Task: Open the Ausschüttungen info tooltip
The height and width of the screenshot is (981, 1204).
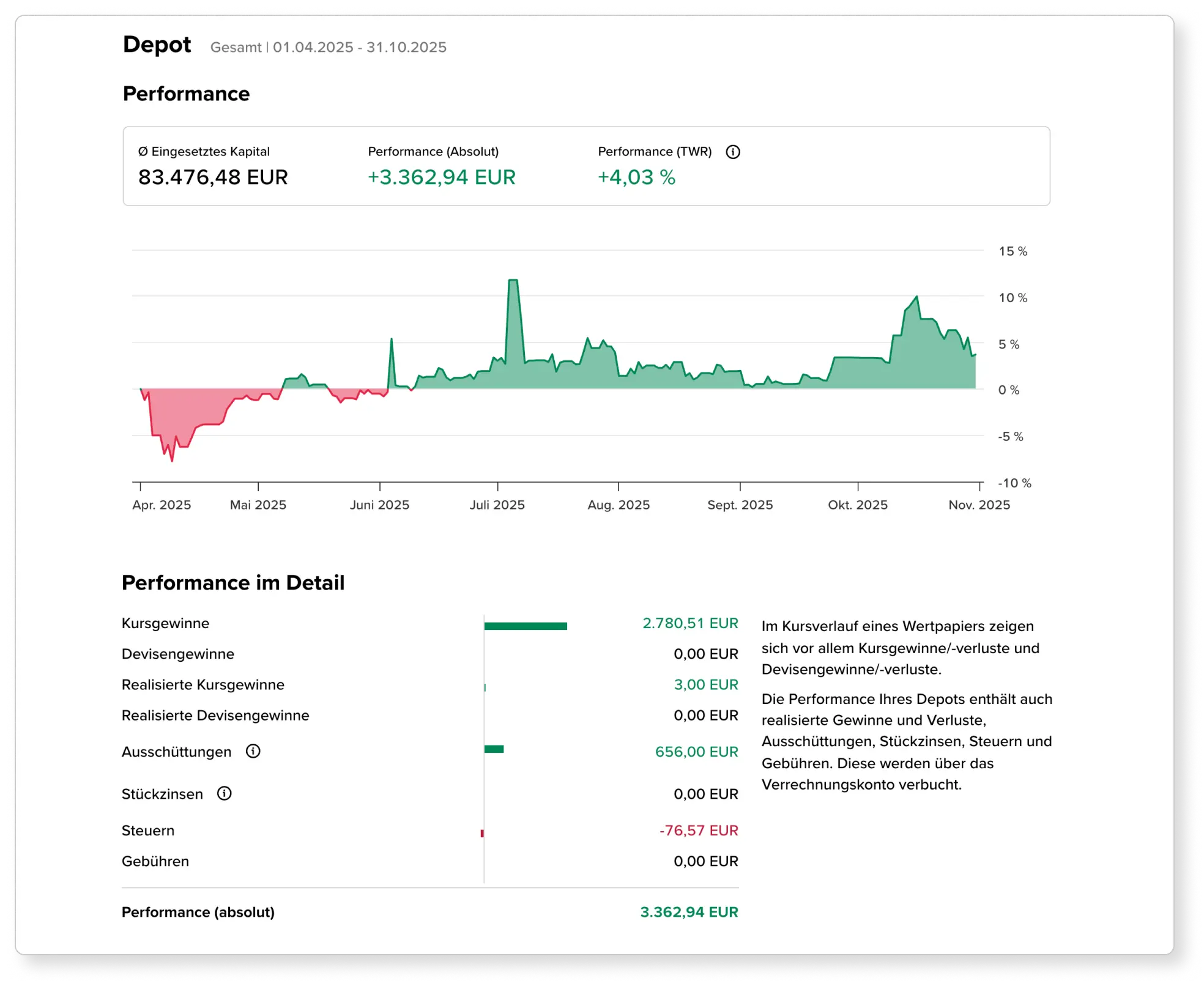Action: pos(254,752)
